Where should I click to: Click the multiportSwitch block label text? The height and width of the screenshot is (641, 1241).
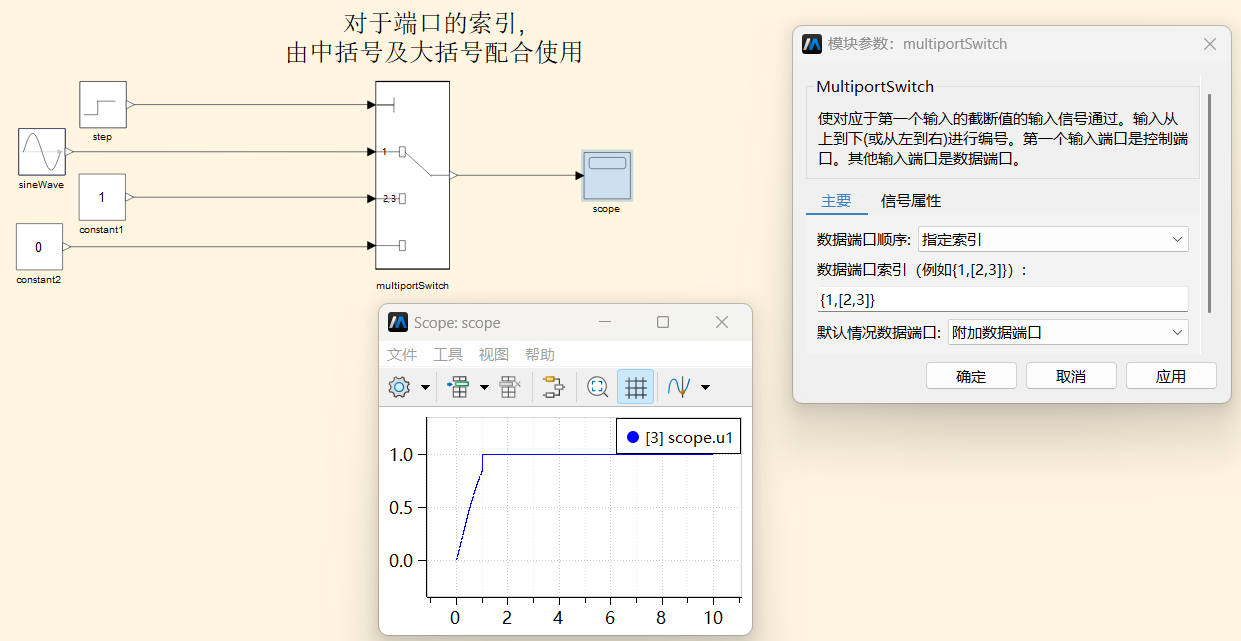coord(412,286)
